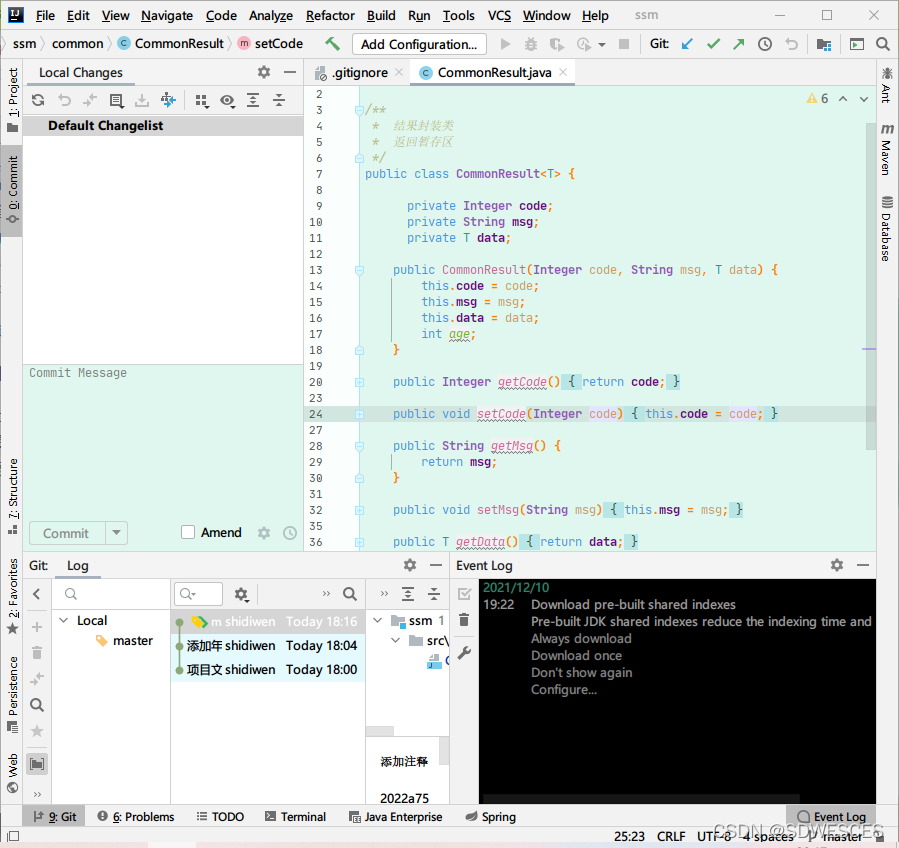Click the Git log text filter field
The width and height of the screenshot is (899, 848).
click(198, 594)
